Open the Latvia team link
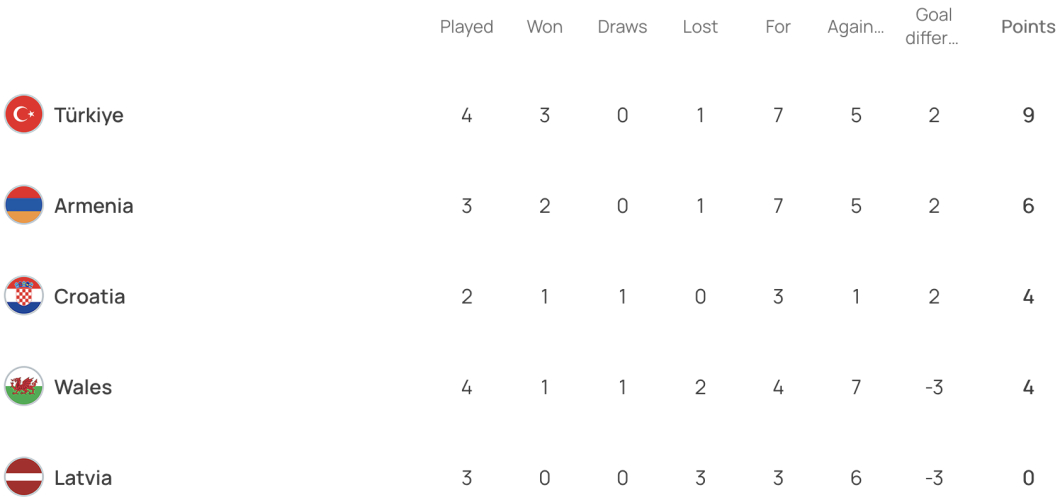Viewport: 1060px width, 500px height. point(82,478)
